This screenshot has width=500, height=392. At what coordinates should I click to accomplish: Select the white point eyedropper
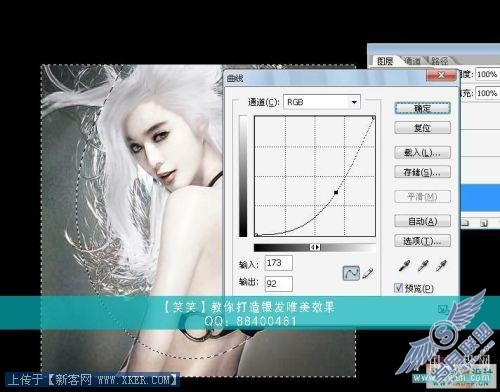click(442, 266)
